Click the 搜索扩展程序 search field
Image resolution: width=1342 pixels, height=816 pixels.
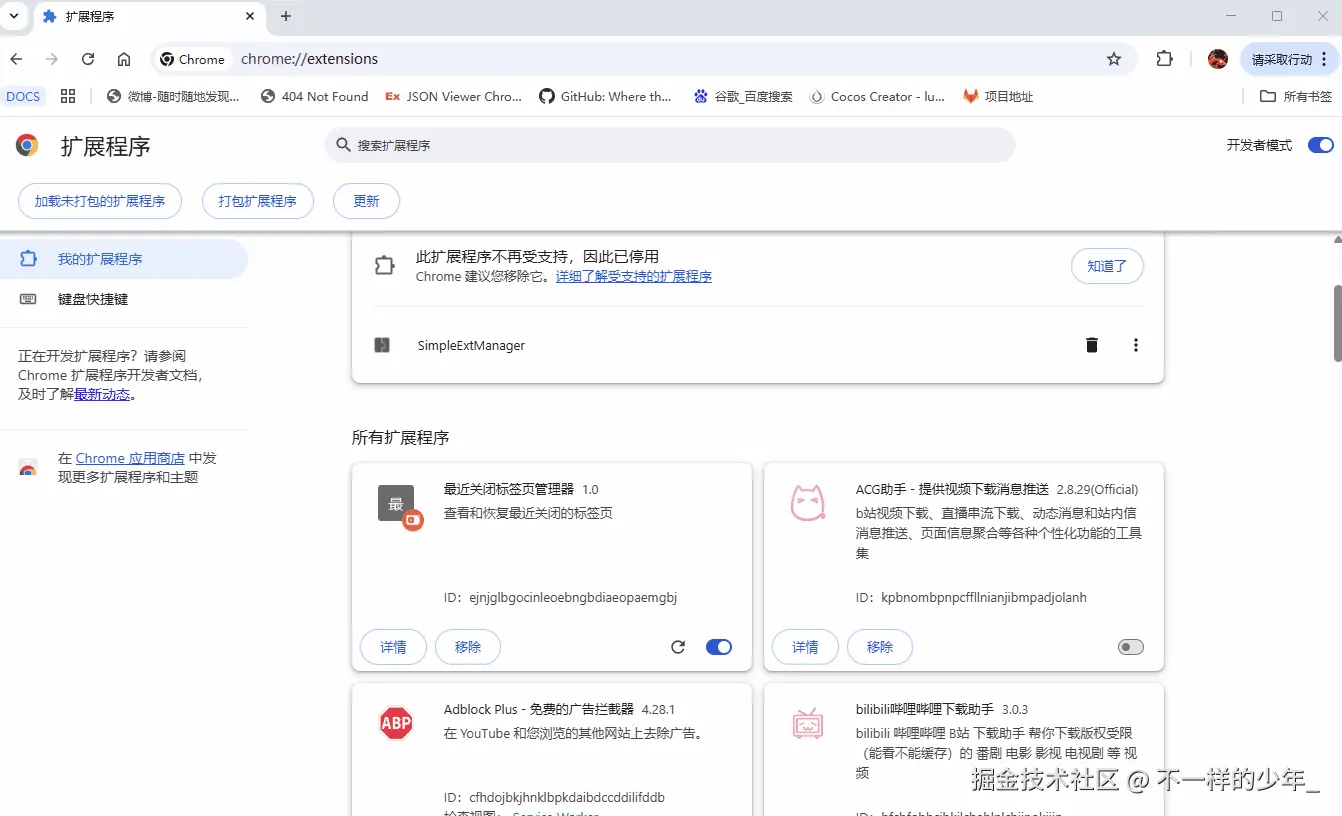(x=670, y=145)
